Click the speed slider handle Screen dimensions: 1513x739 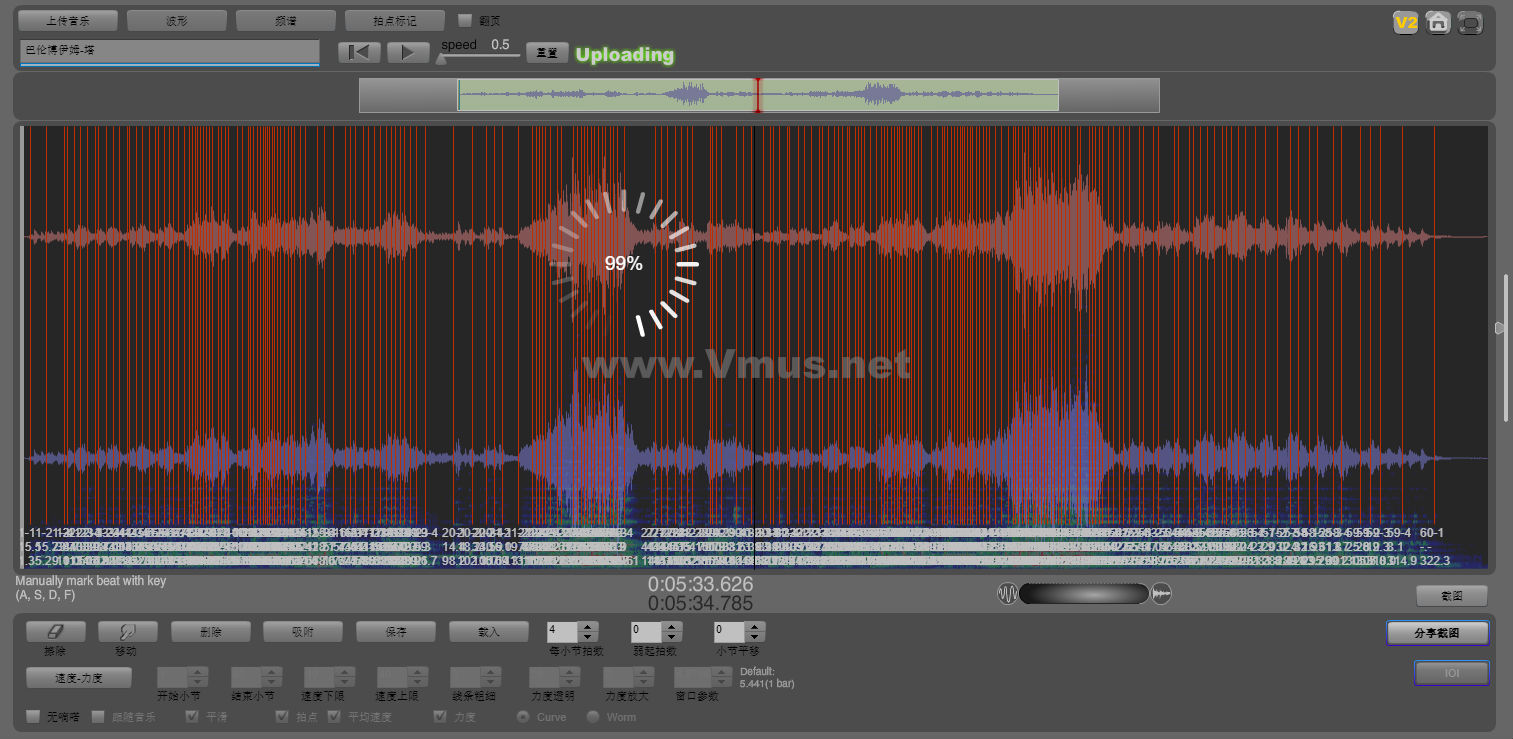(x=441, y=59)
